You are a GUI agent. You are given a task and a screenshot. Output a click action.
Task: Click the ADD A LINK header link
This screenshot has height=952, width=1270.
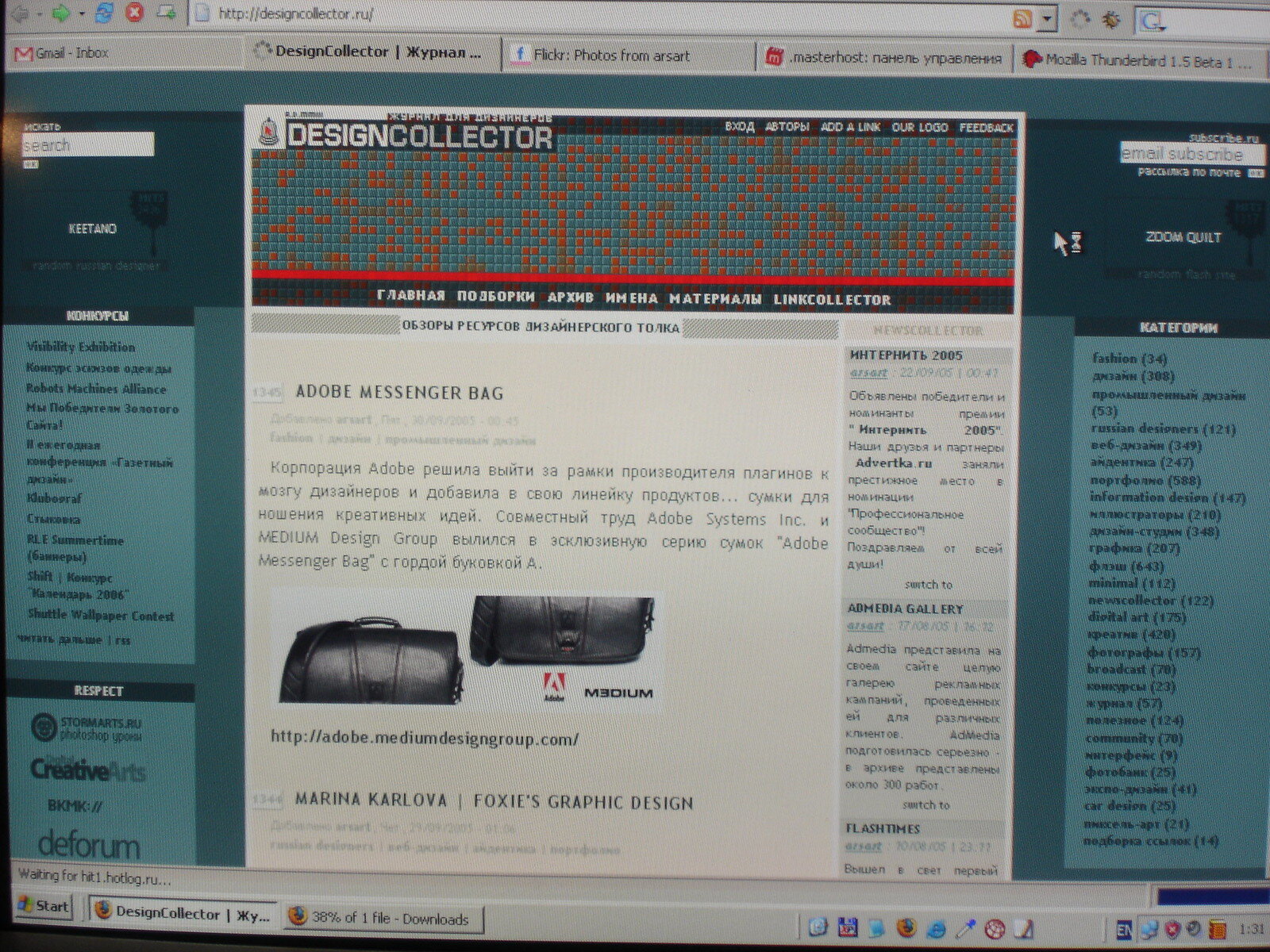[850, 127]
